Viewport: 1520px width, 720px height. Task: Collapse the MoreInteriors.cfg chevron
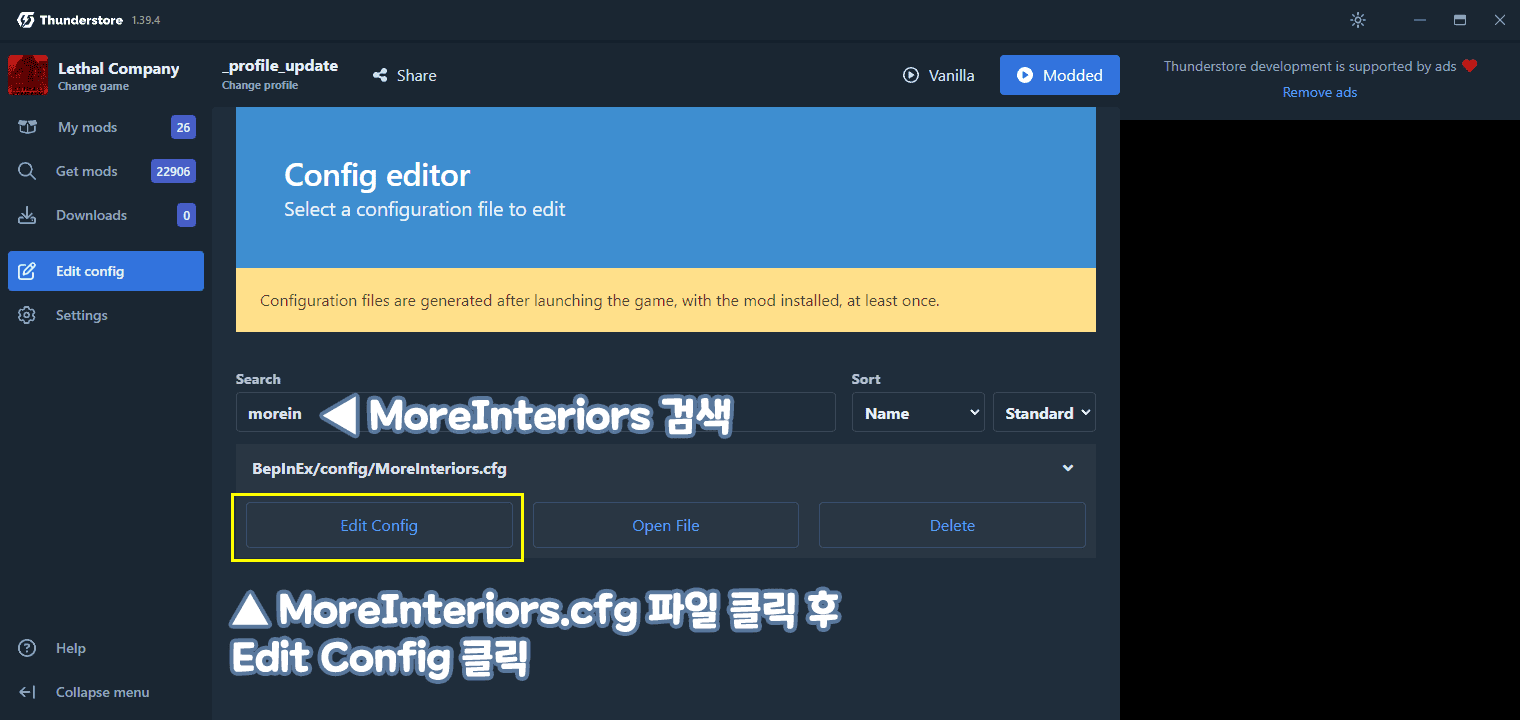click(x=1068, y=468)
